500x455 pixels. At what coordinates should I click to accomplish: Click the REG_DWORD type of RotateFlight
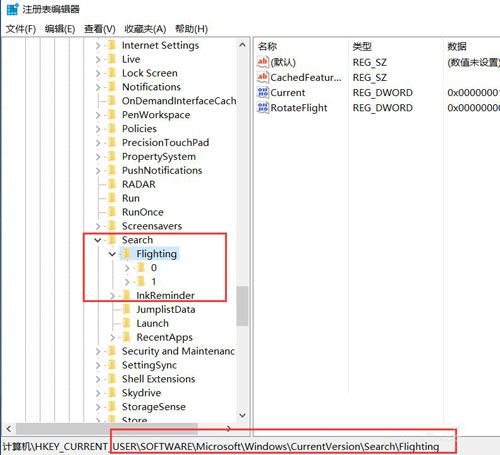coord(383,108)
